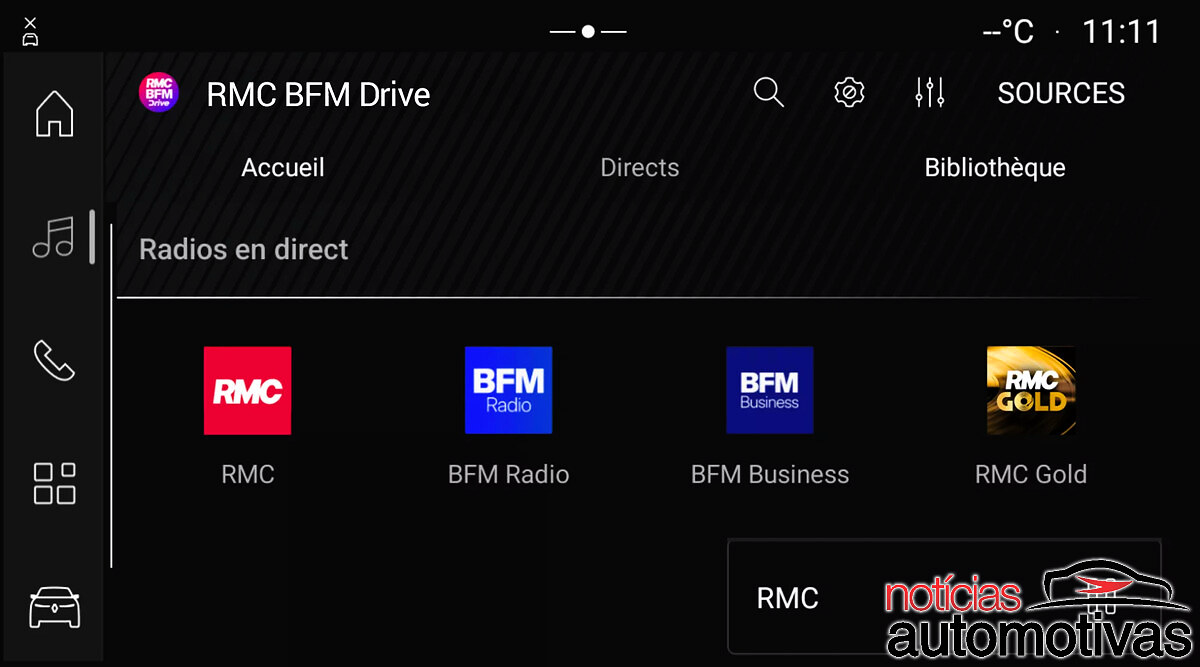This screenshot has width=1200, height=667.
Task: Select the Media/Music sidebar icon
Action: tap(52, 238)
